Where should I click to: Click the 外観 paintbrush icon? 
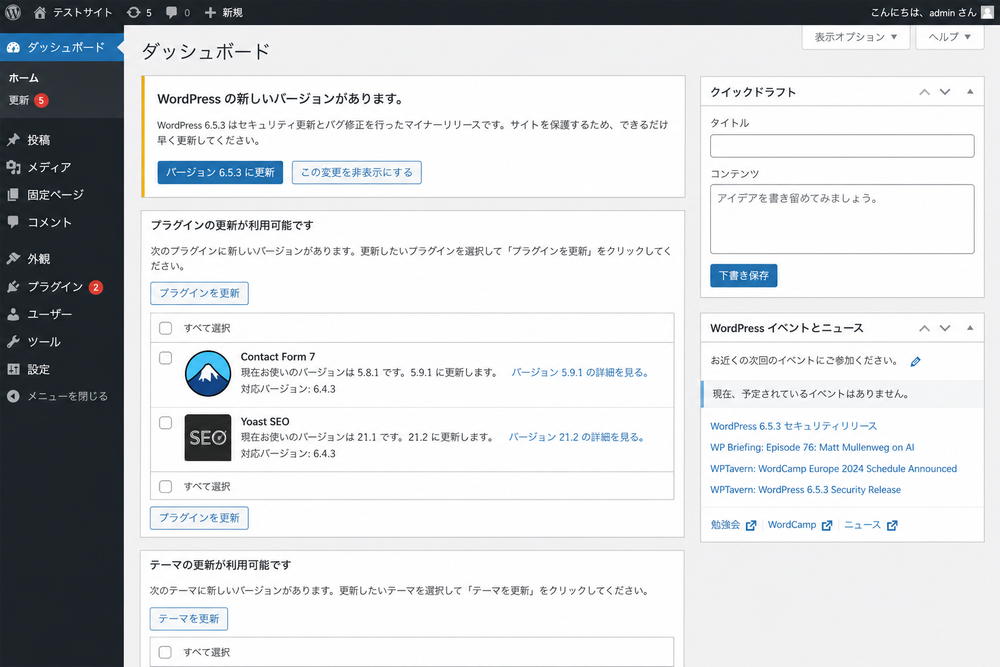click(13, 258)
